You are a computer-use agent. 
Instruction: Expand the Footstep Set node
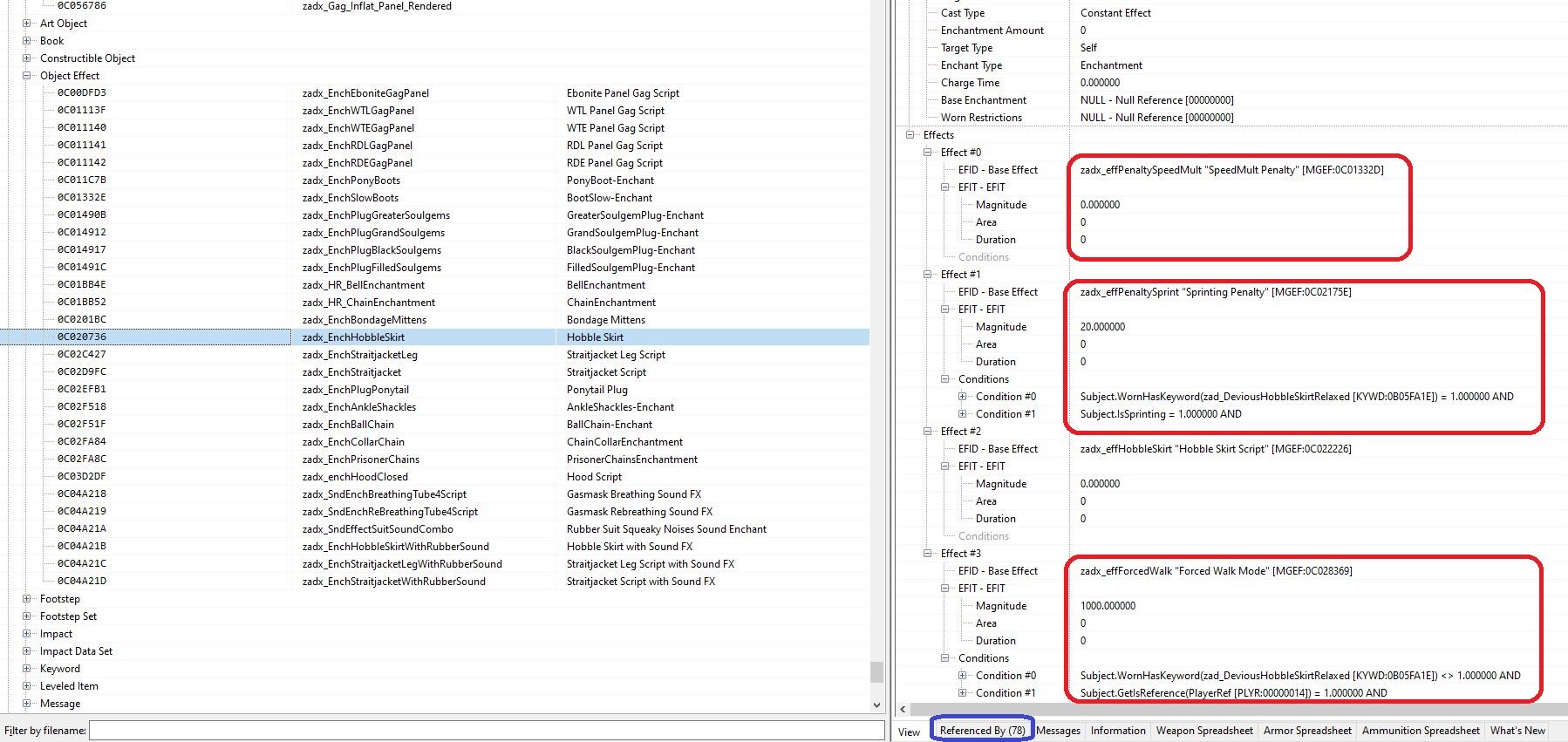[27, 616]
